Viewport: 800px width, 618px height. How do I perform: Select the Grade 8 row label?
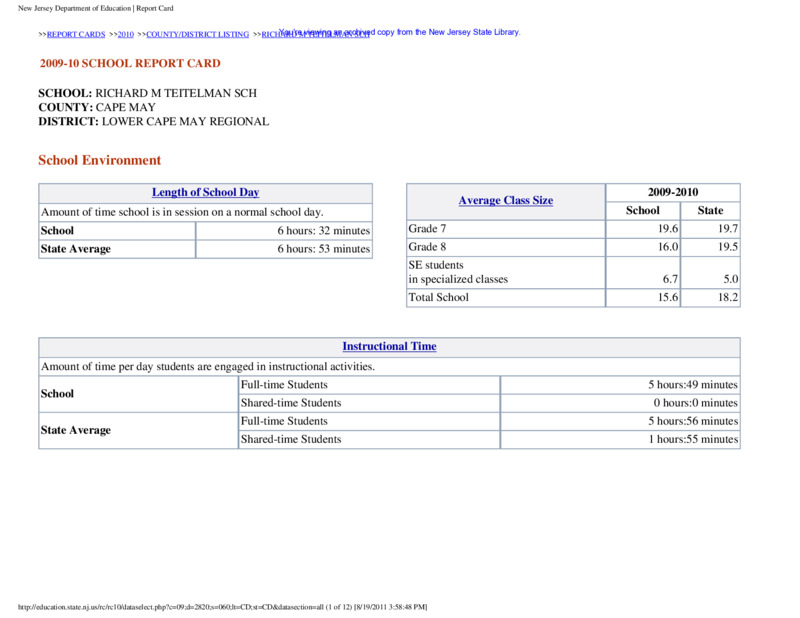427,247
